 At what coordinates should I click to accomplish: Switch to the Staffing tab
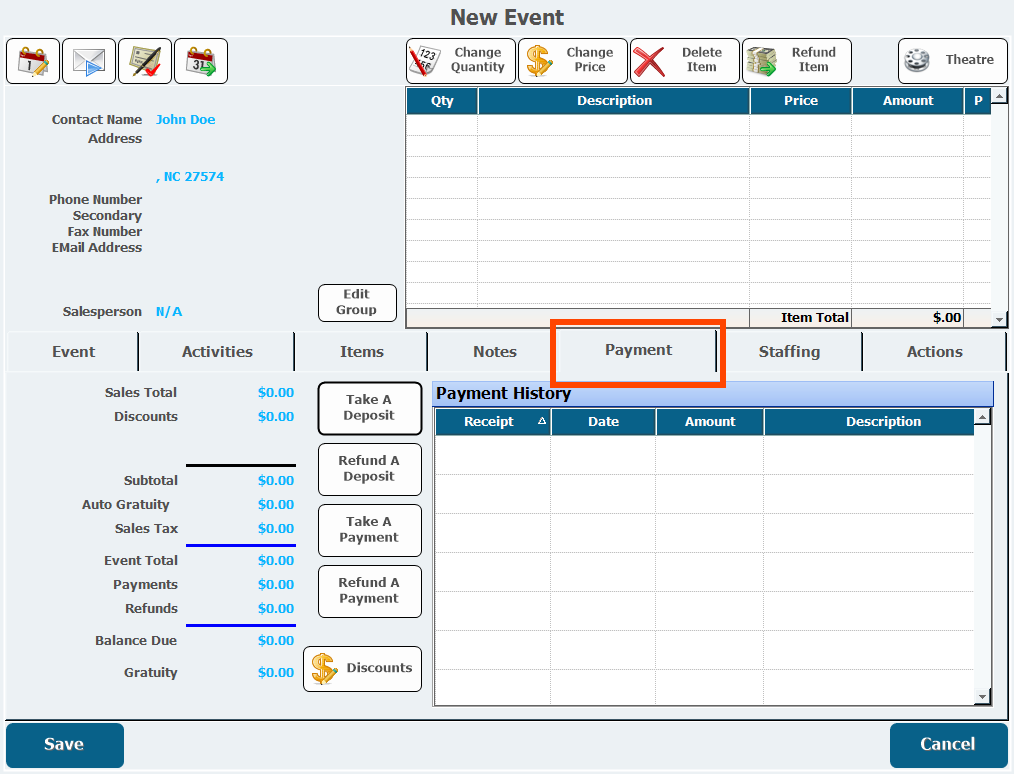click(789, 352)
